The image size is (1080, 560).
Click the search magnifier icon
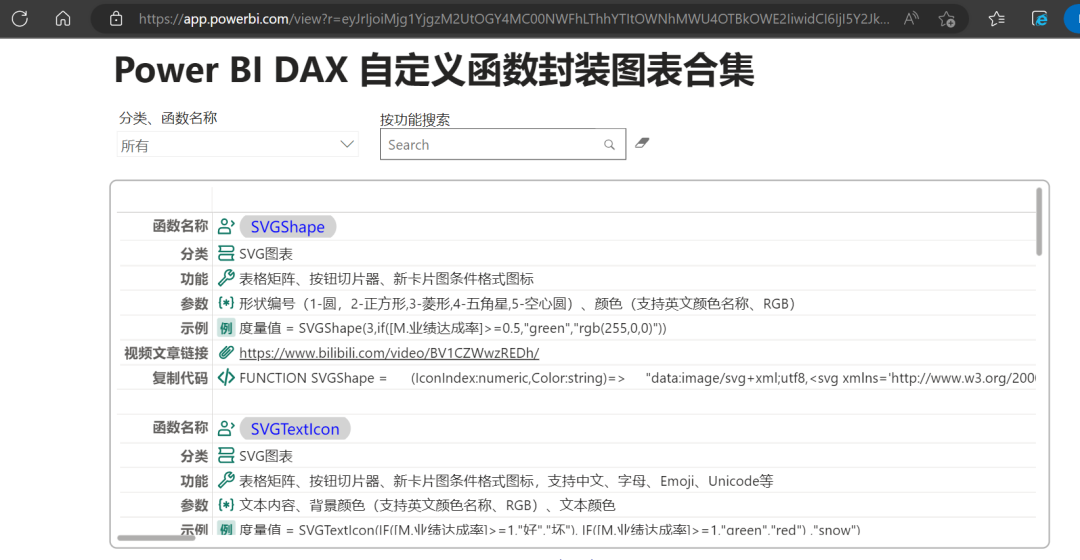[x=610, y=145]
